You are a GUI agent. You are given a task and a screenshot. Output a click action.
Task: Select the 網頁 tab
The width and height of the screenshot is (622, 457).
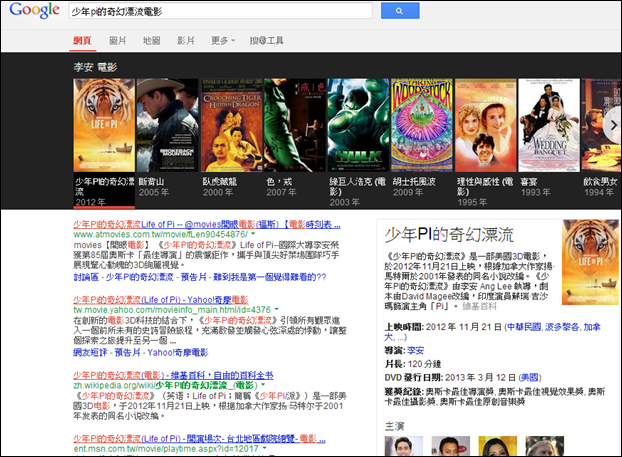coord(83,40)
